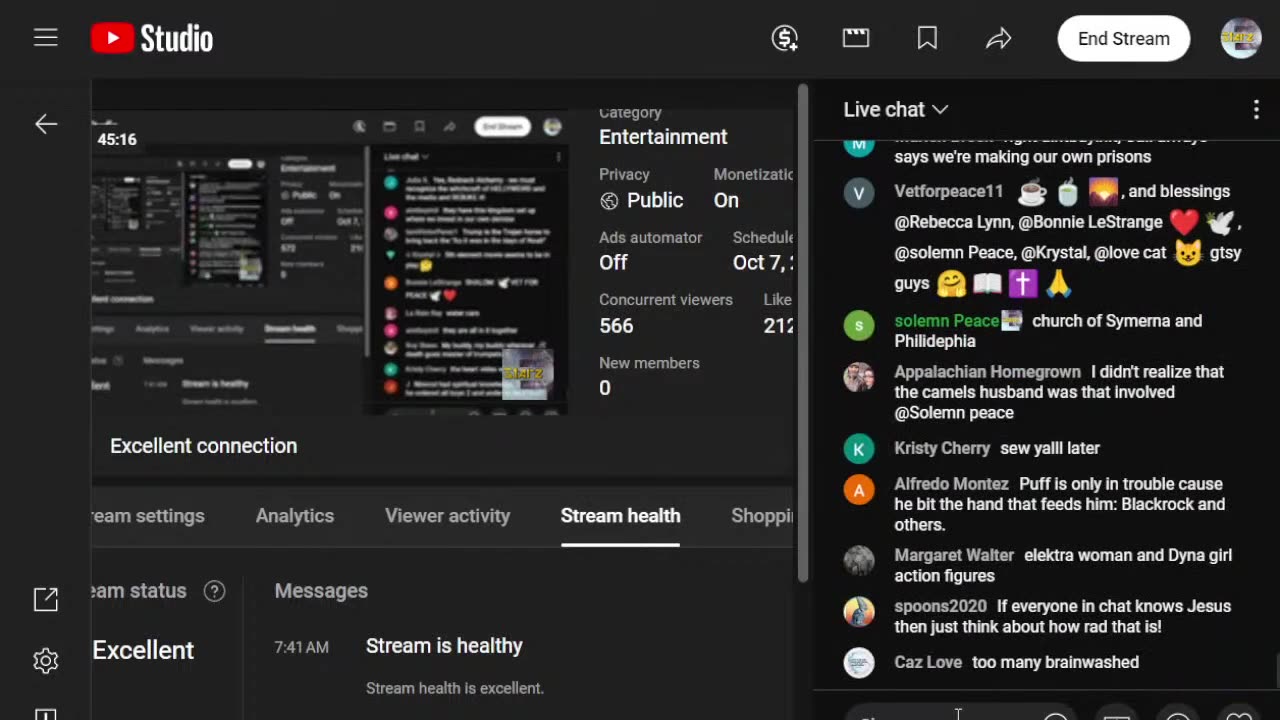Click the New members value 0
This screenshot has width=1280, height=720.
coord(605,388)
